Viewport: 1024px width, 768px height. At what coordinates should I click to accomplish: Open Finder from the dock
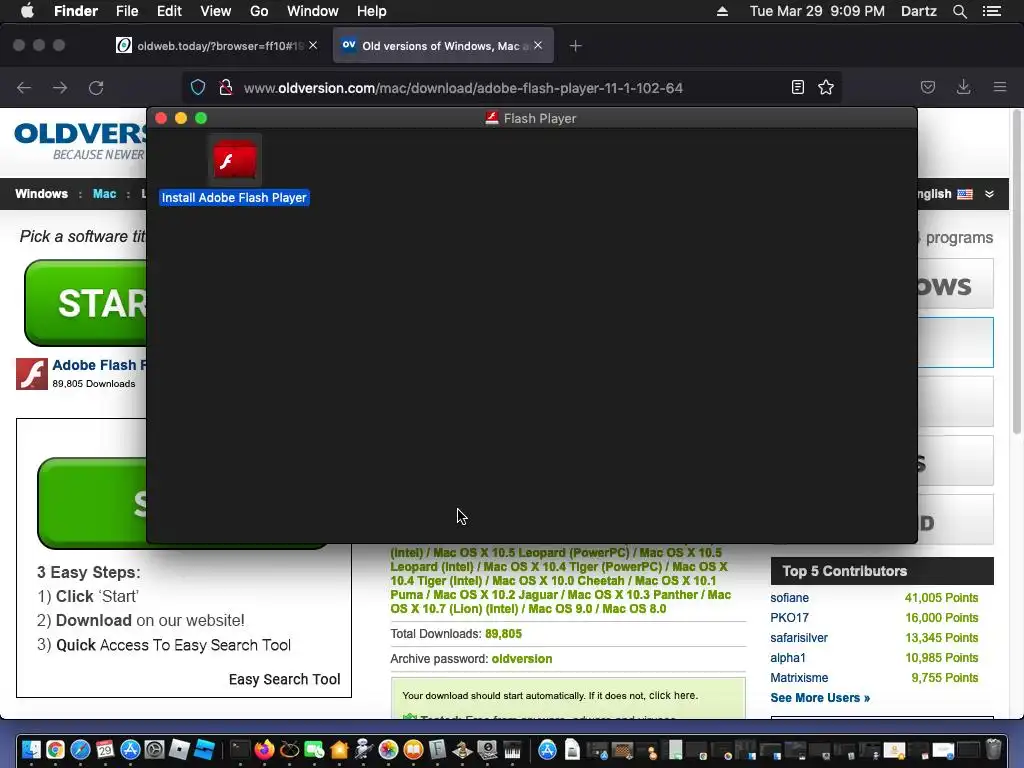[x=30, y=749]
